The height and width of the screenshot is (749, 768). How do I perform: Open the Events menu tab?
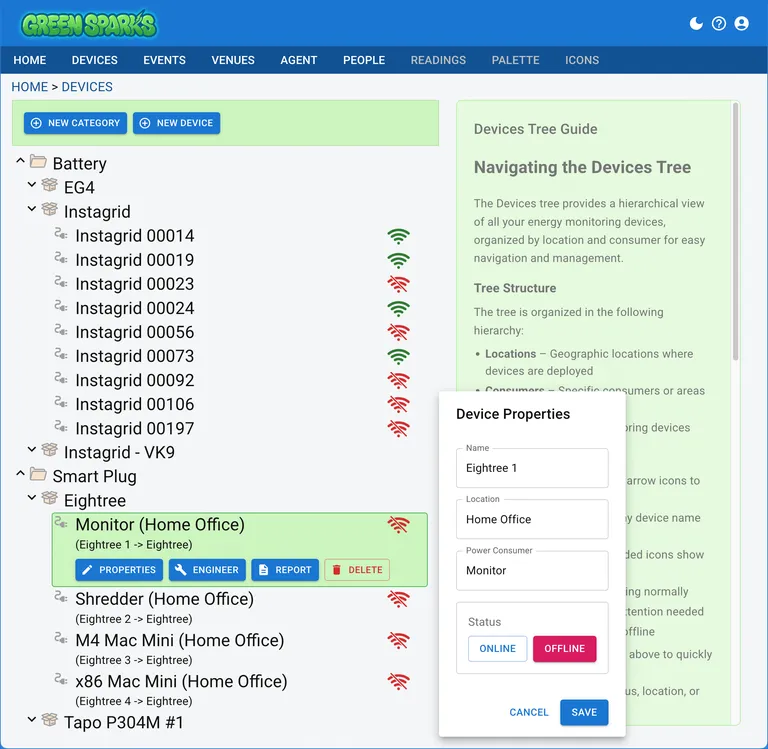[x=164, y=60]
